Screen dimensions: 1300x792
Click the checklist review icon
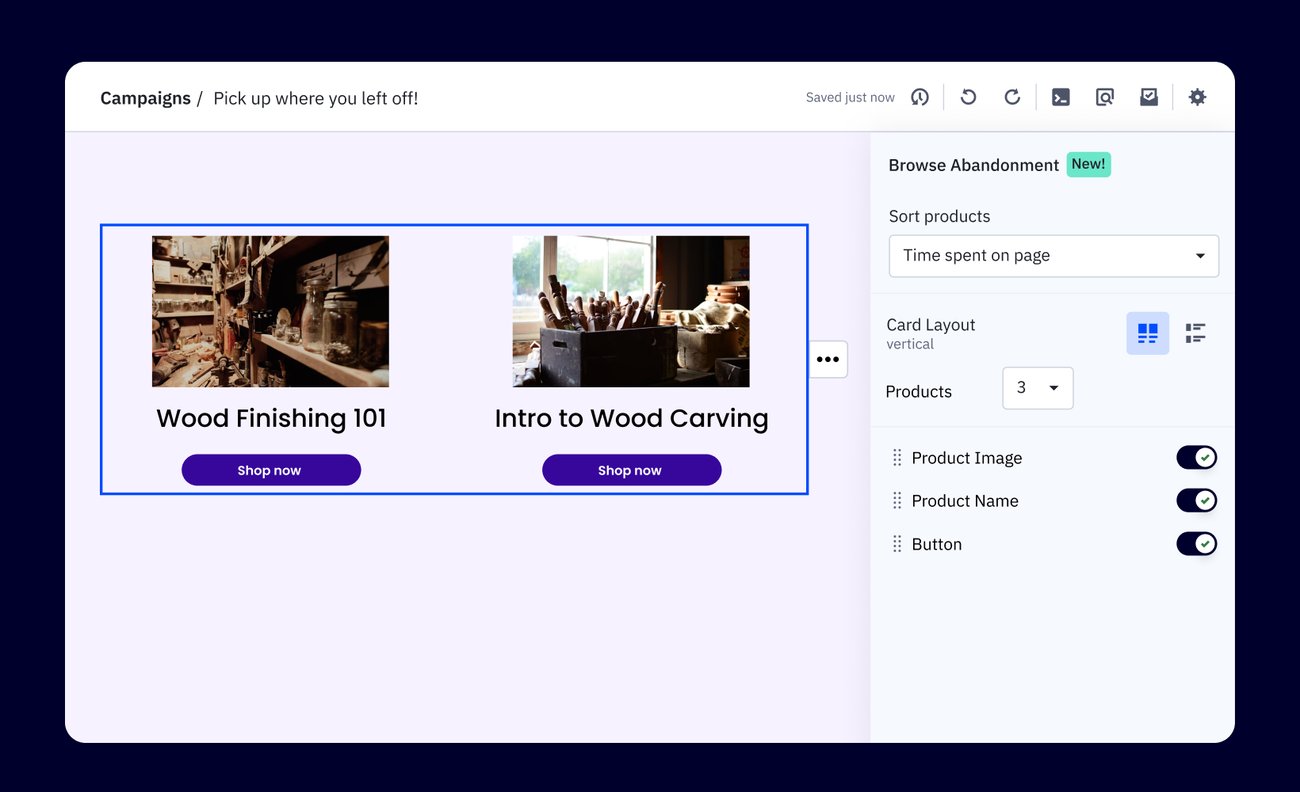(x=1149, y=97)
